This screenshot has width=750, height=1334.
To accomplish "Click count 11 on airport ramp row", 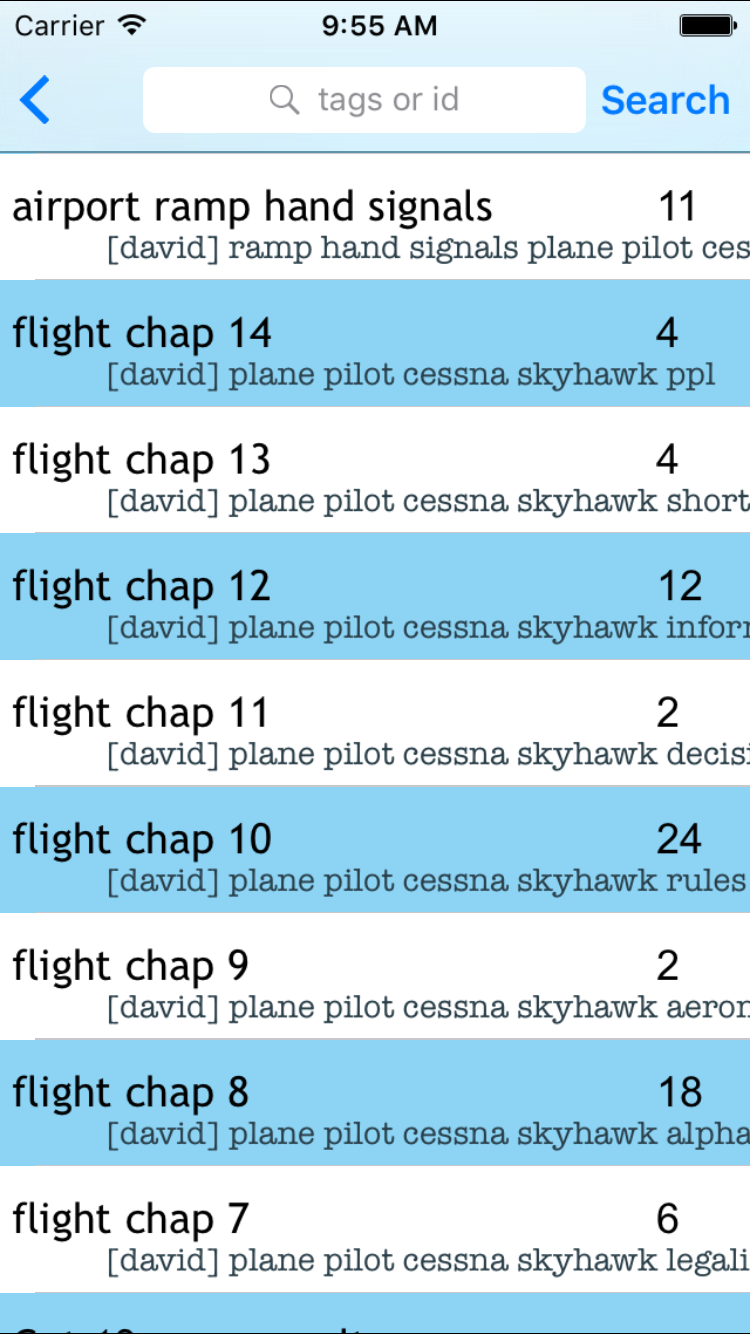I will [x=677, y=208].
